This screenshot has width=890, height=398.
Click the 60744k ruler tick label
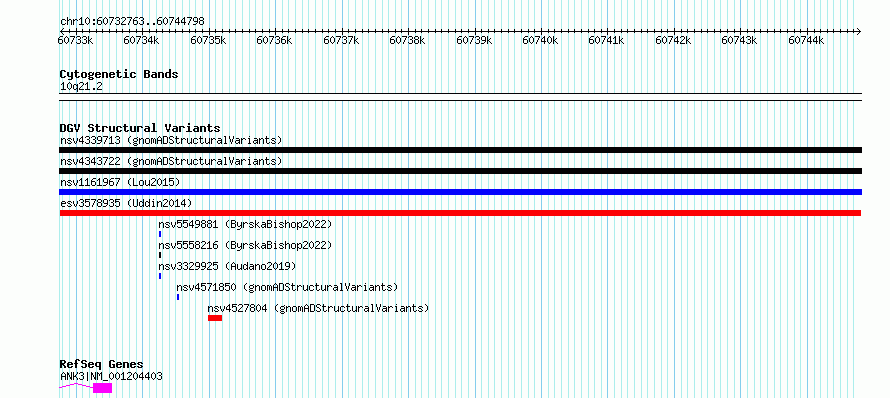tap(806, 40)
